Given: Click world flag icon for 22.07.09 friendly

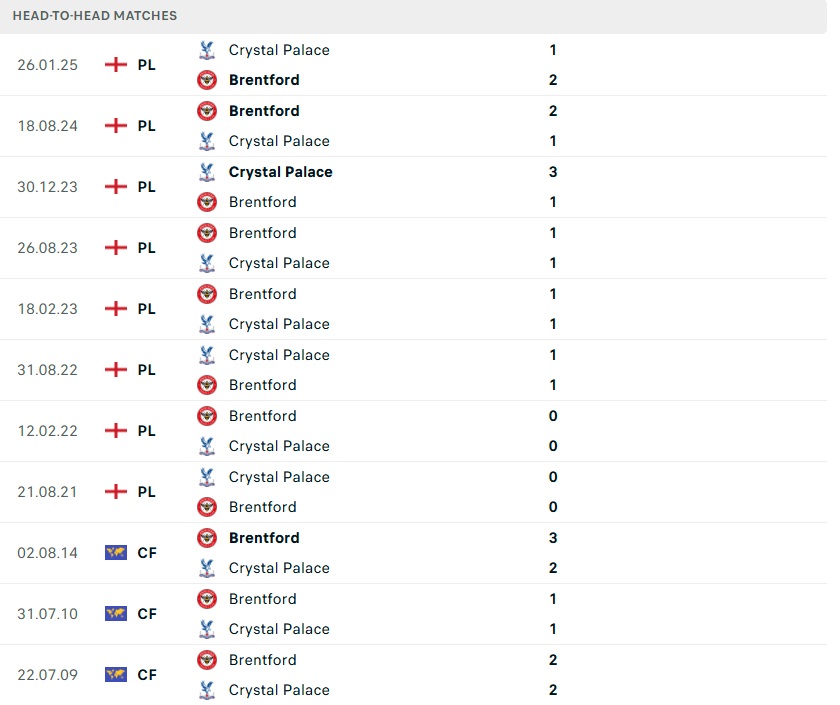Looking at the screenshot, I should (116, 675).
